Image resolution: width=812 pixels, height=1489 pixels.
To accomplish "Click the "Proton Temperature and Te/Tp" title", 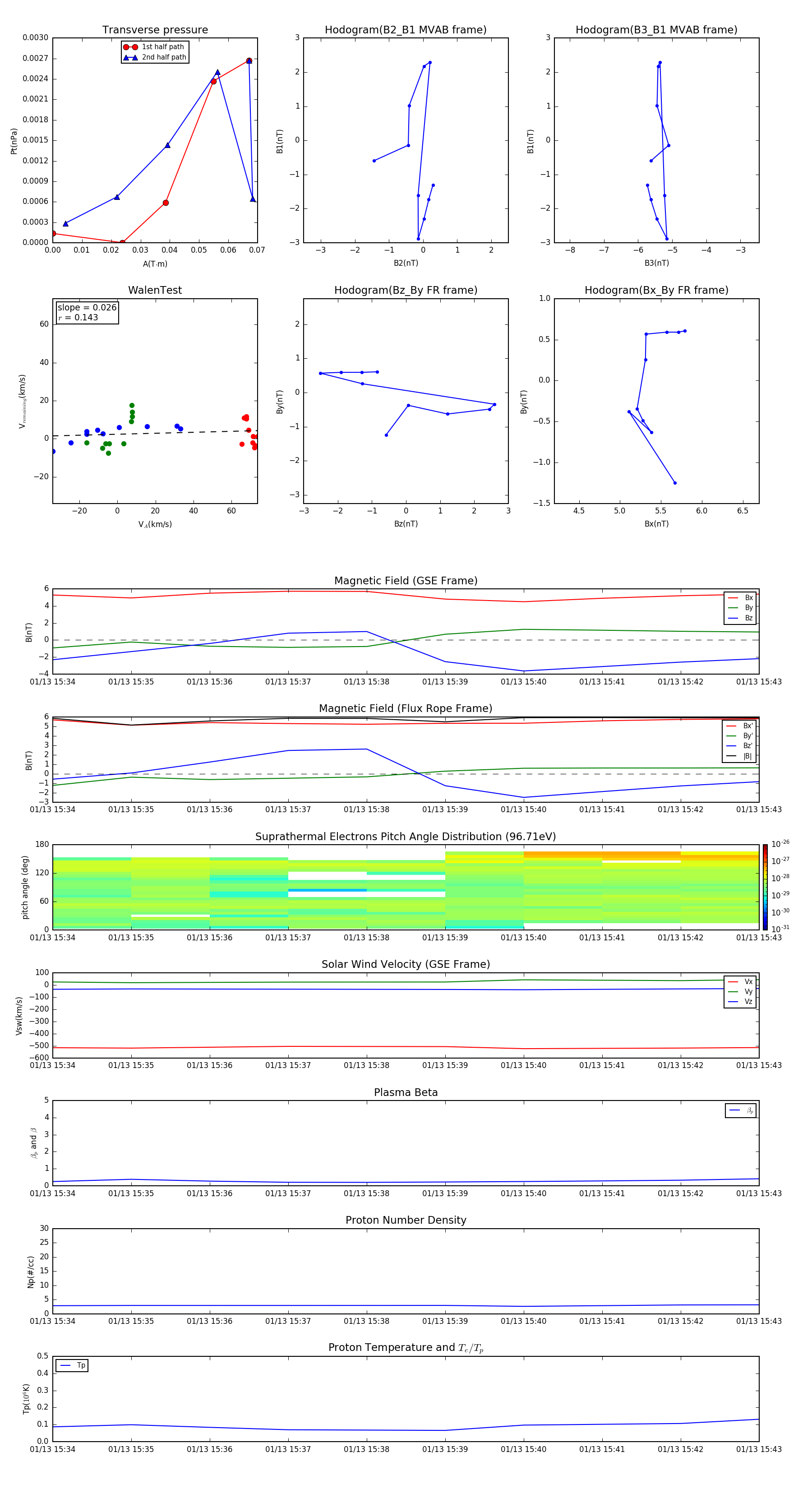I will pos(406,1347).
